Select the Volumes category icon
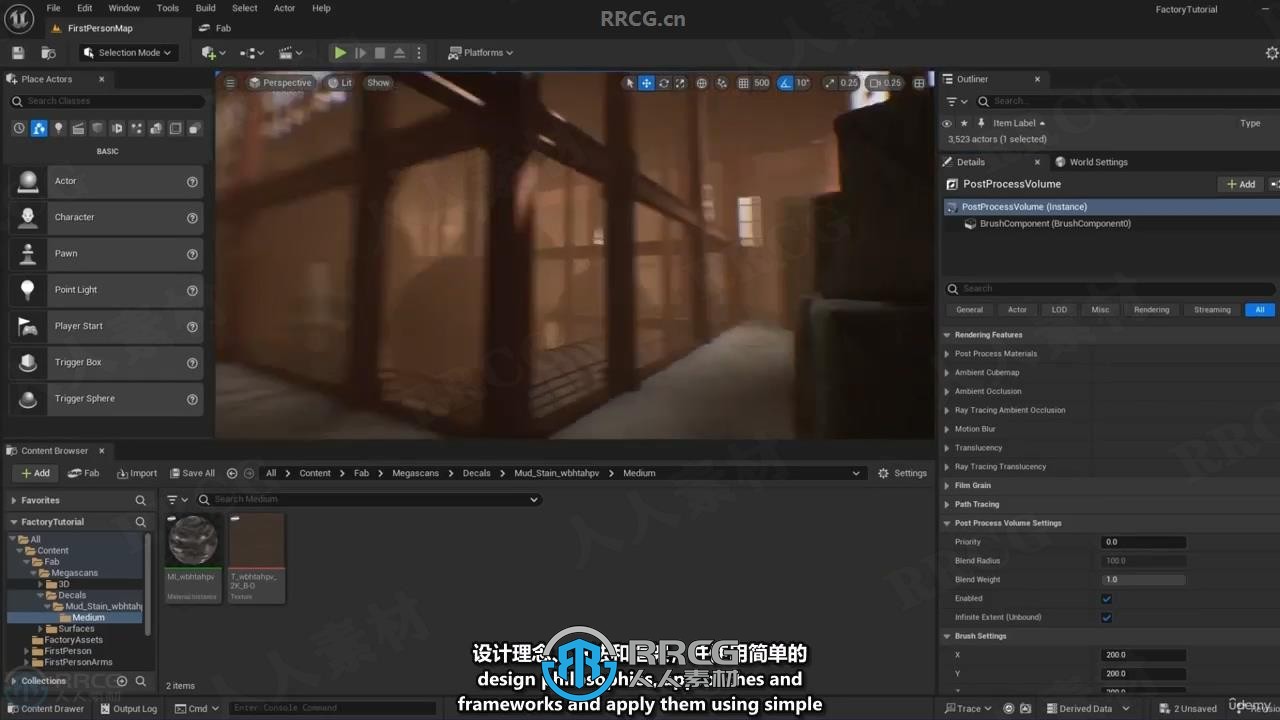The image size is (1280, 720). (x=175, y=128)
